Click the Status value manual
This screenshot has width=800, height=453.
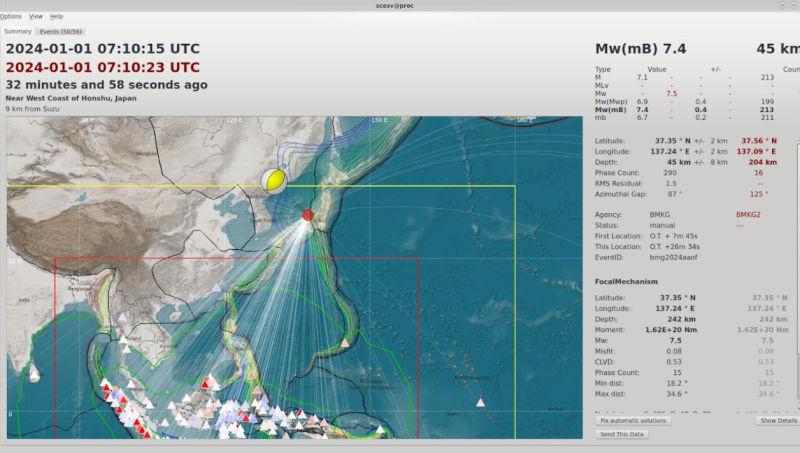tap(662, 225)
